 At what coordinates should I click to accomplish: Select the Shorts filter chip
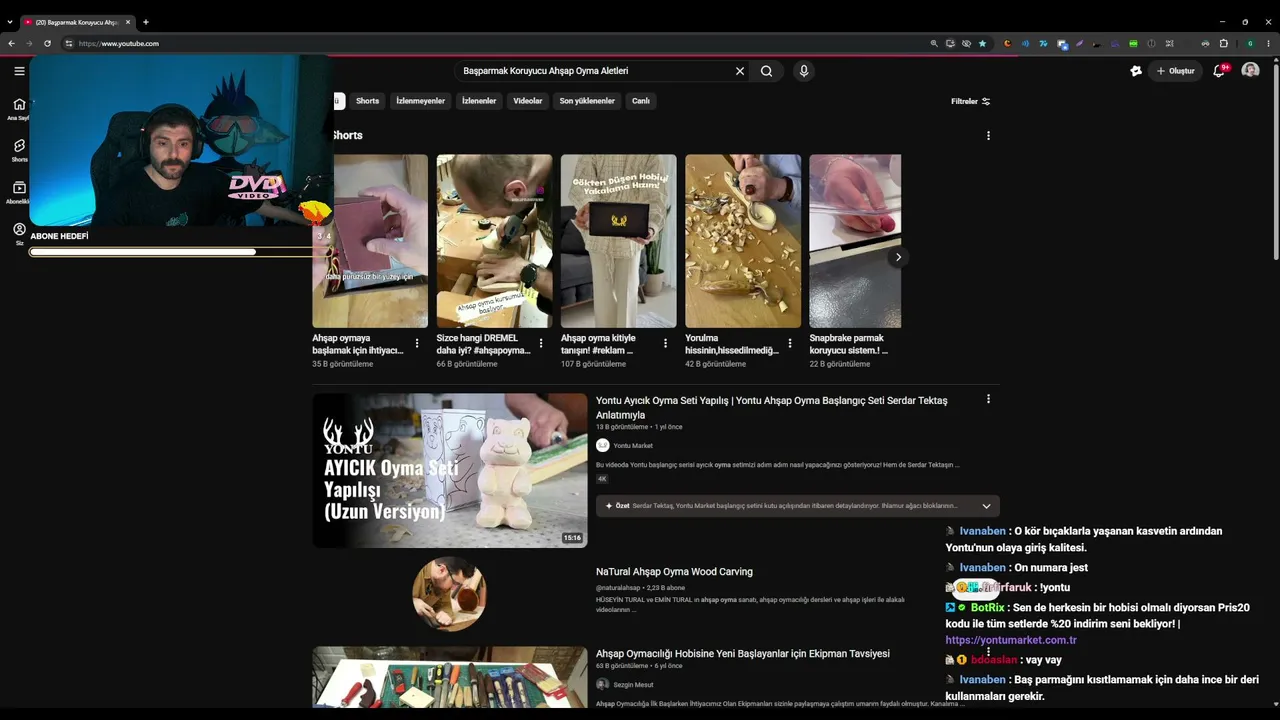tap(368, 101)
